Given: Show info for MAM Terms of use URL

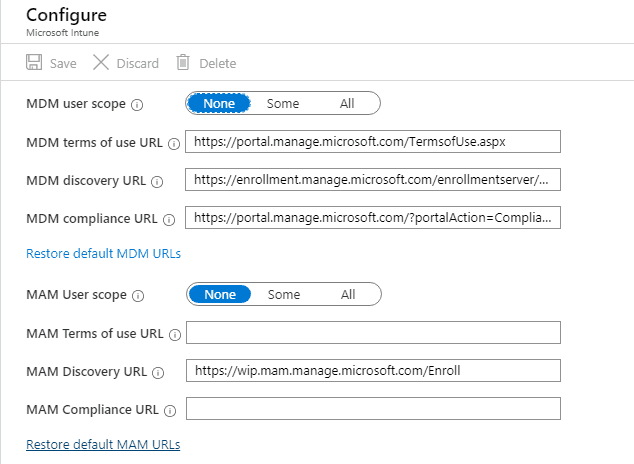Looking at the screenshot, I should tap(175, 335).
